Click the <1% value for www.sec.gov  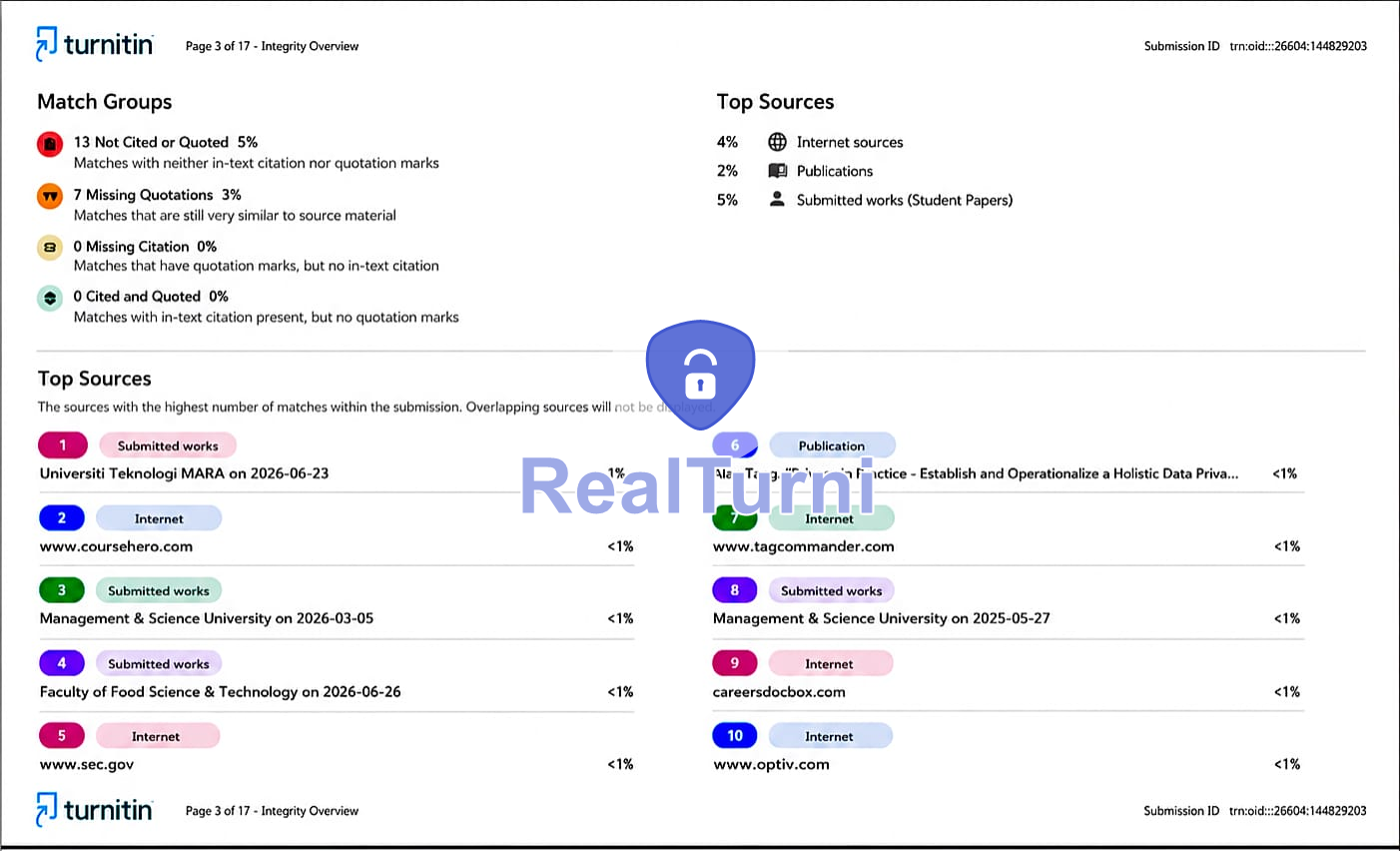pyautogui.click(x=620, y=764)
